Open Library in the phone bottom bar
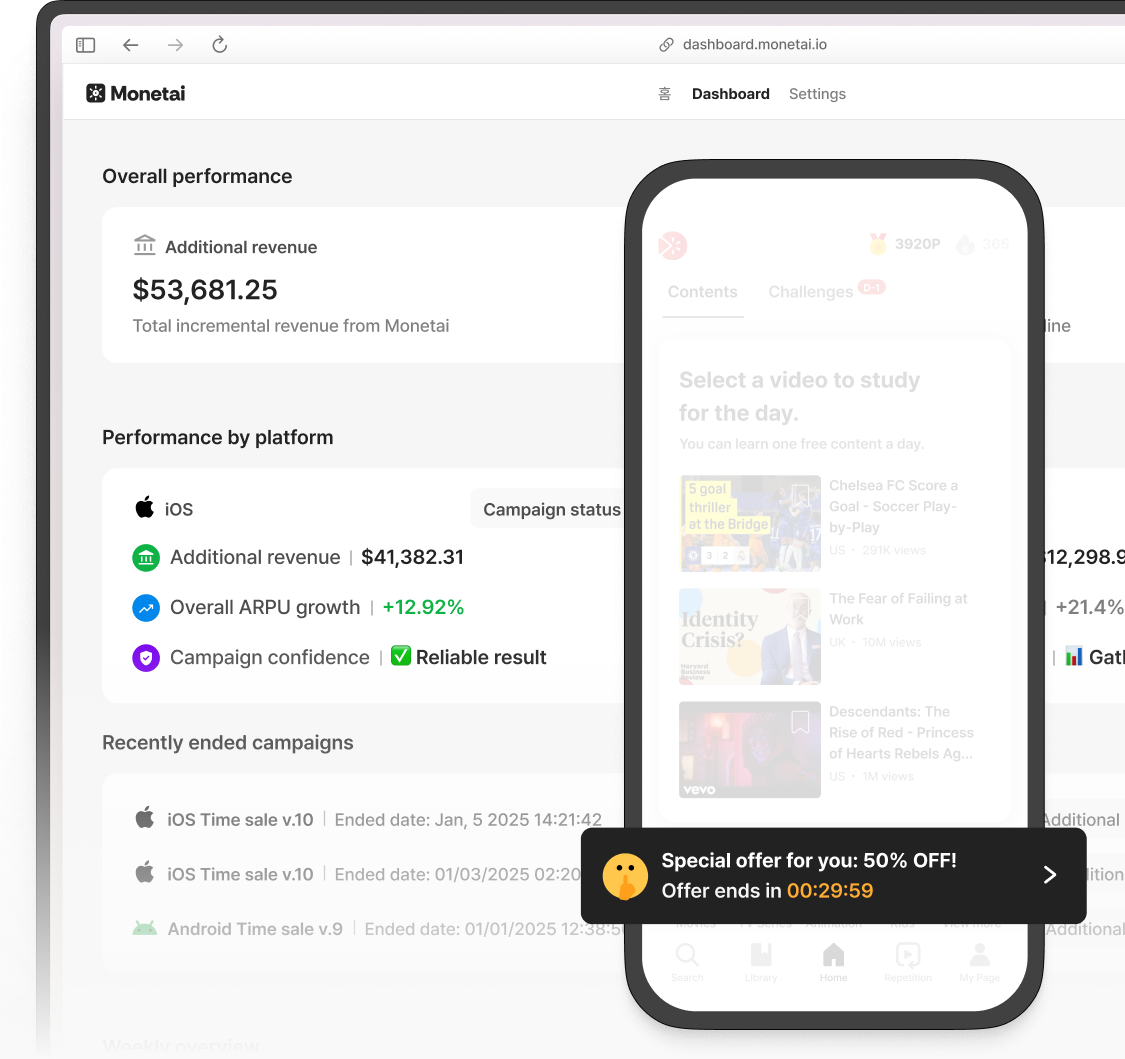Image resolution: width=1125 pixels, height=1059 pixels. 760,960
